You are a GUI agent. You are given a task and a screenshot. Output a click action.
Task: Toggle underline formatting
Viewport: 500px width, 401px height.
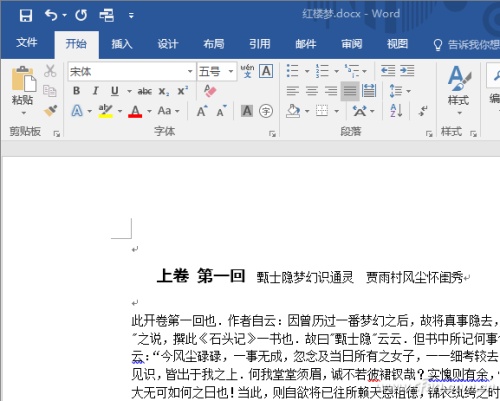(x=115, y=91)
